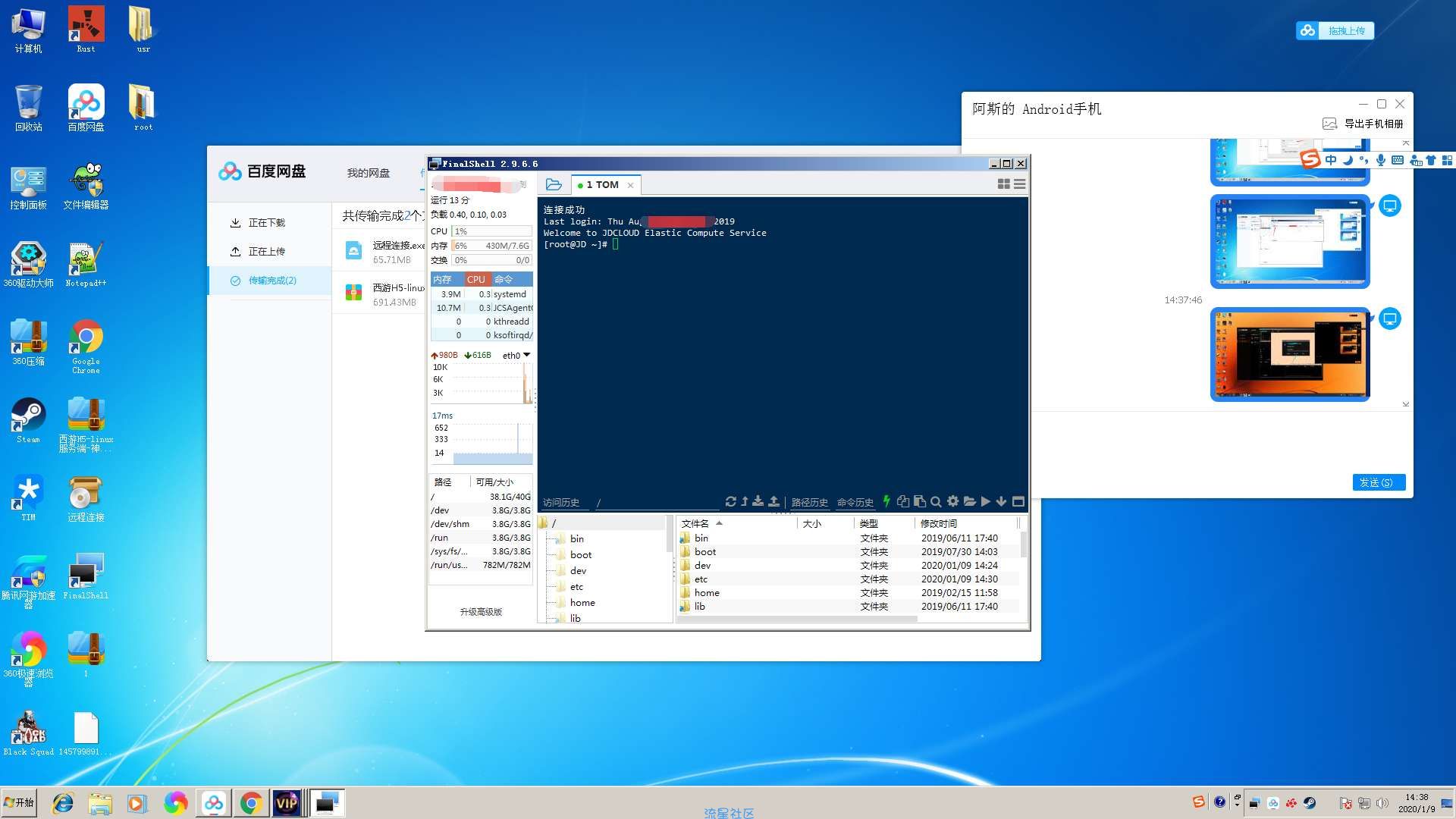Image resolution: width=1456 pixels, height=819 pixels.
Task: Close the 1 TOM session tab
Action: pyautogui.click(x=630, y=185)
